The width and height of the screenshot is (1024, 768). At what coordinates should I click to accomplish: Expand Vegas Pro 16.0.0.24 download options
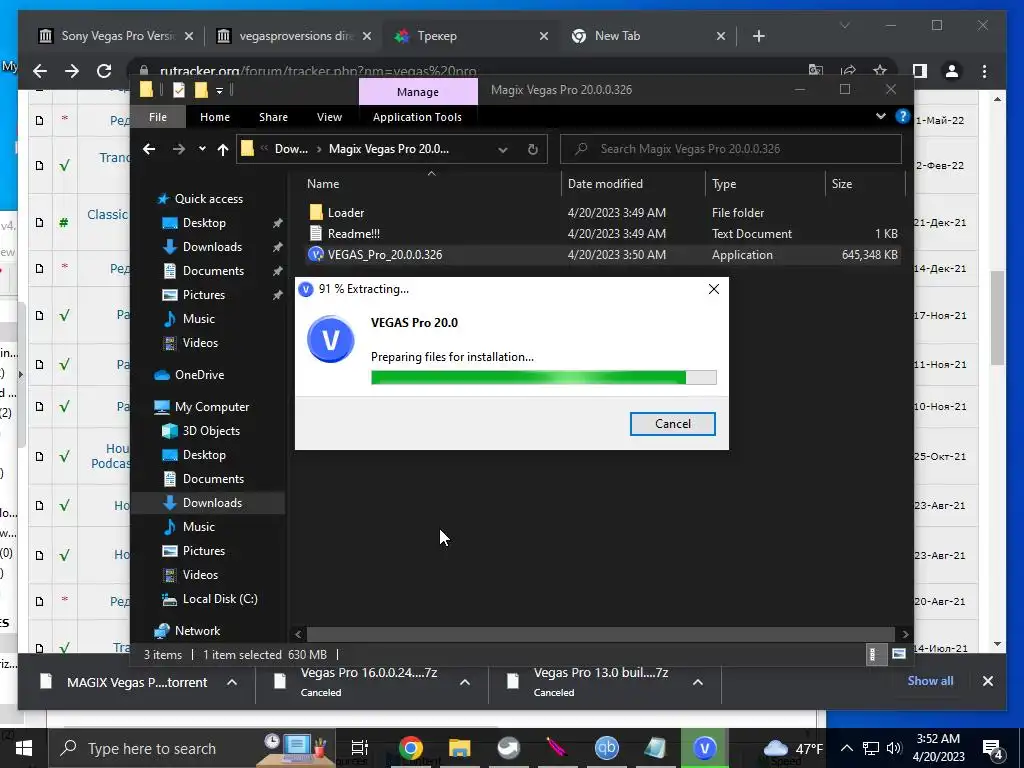465,682
